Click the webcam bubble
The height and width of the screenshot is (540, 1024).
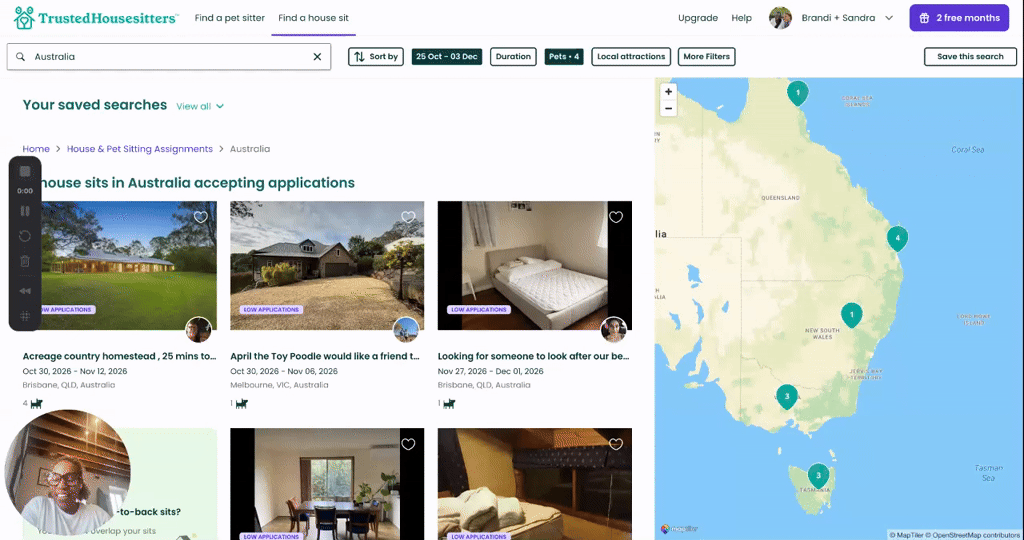[67, 473]
